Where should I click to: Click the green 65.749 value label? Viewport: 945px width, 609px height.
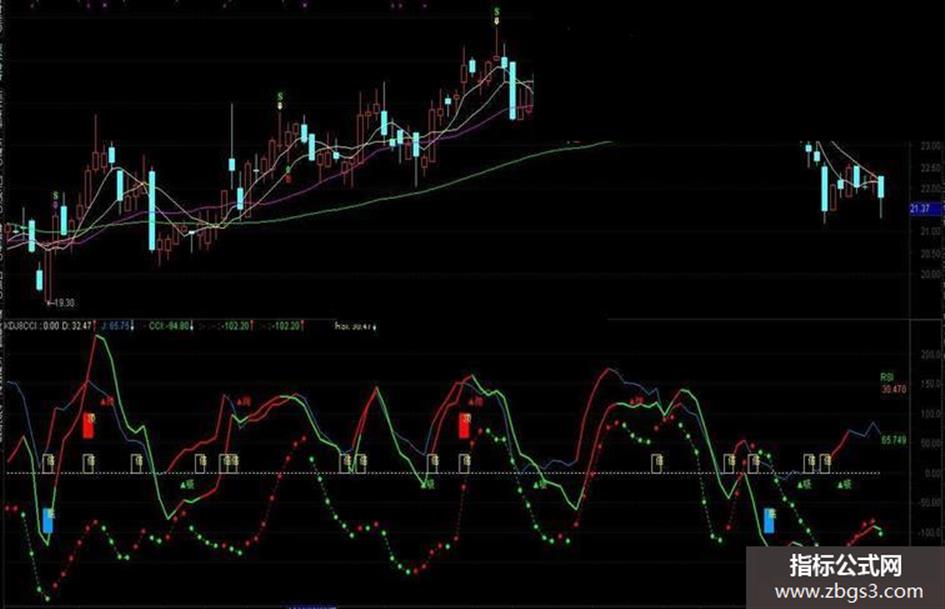coord(894,440)
